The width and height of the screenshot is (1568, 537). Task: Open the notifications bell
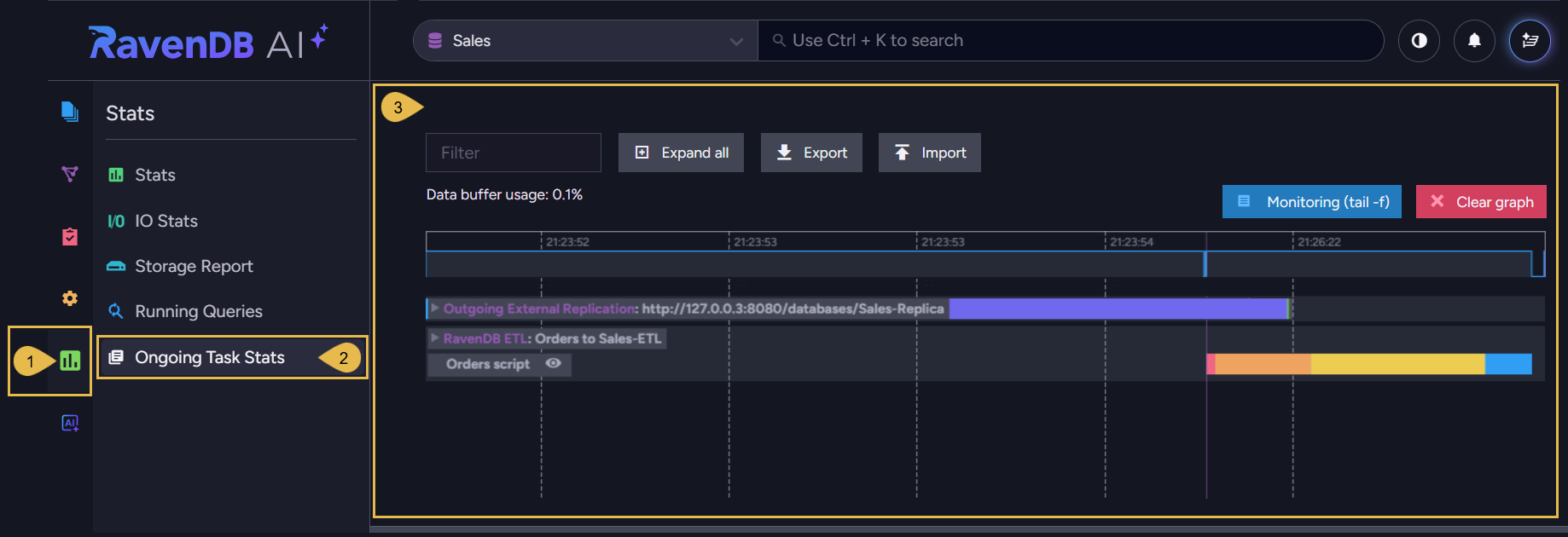point(1474,40)
